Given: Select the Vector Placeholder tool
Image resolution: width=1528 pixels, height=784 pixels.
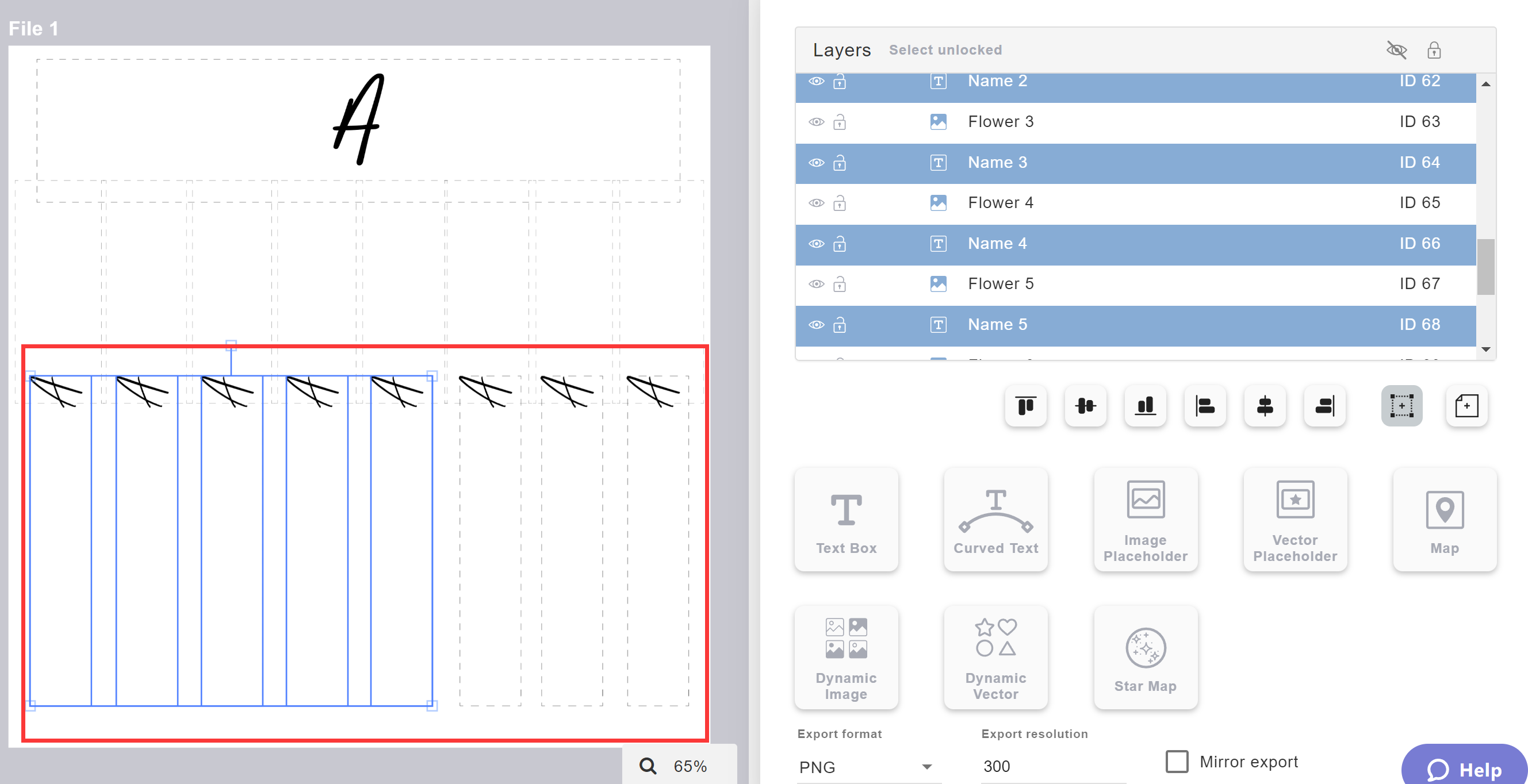Looking at the screenshot, I should click(x=1295, y=519).
